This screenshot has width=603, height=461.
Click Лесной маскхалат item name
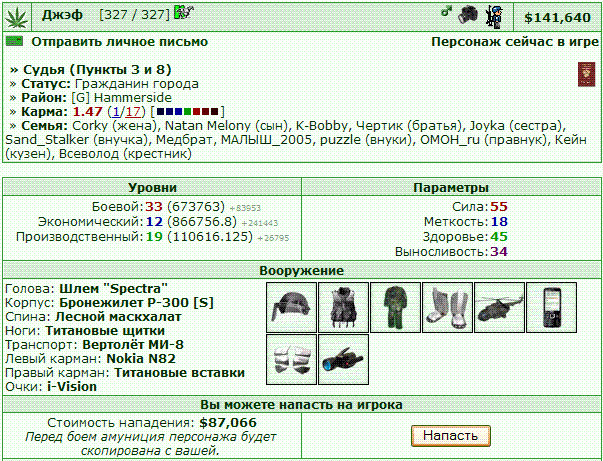click(118, 317)
